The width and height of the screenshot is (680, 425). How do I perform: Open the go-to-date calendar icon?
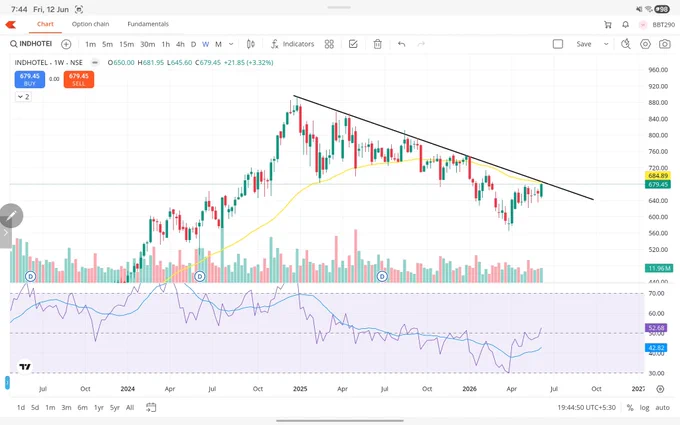151,407
